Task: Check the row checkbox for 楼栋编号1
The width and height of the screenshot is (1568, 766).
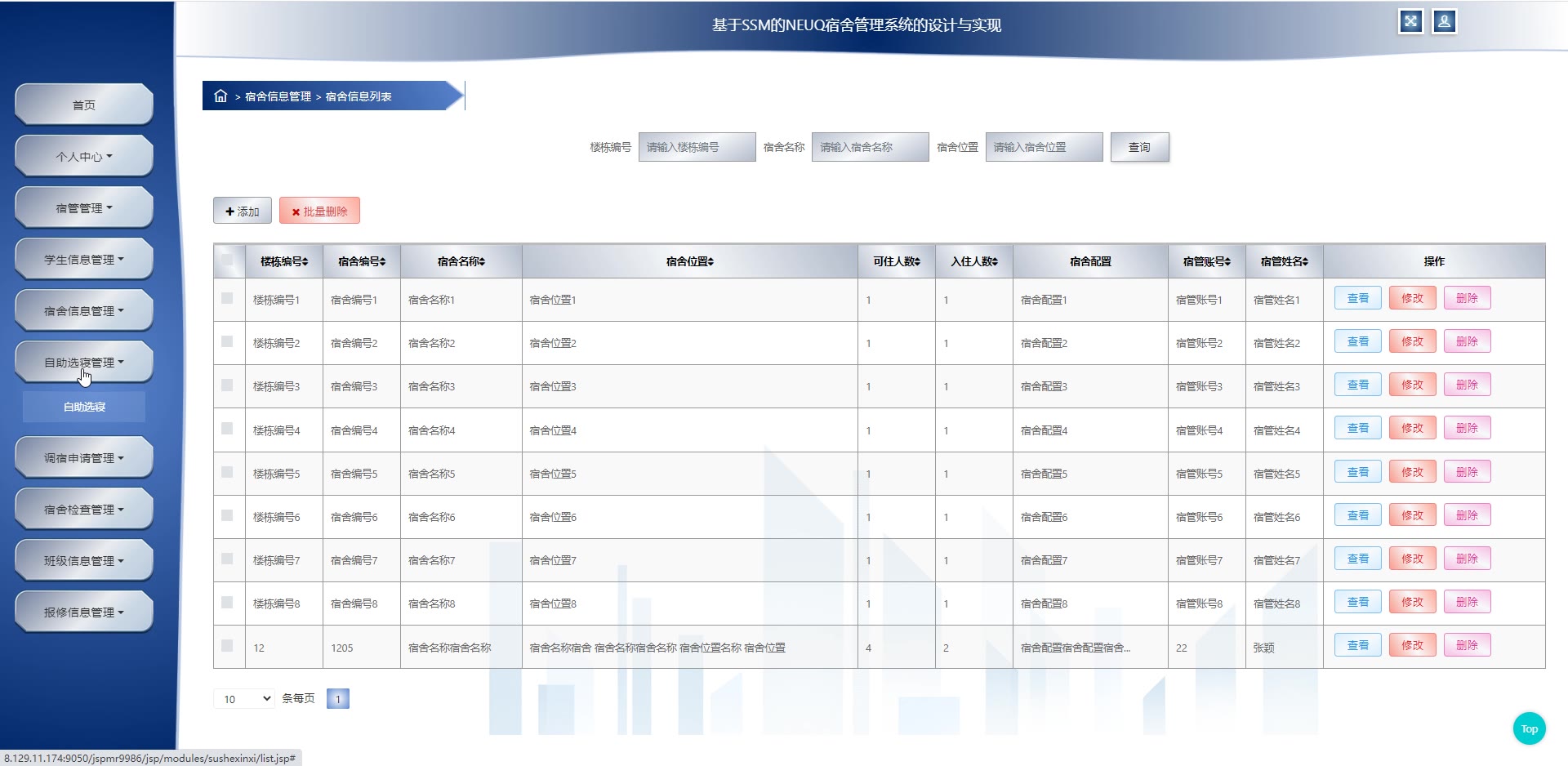Action: [x=227, y=298]
